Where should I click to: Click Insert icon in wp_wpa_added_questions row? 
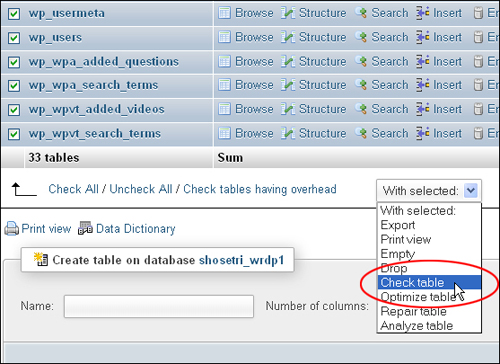click(422, 61)
